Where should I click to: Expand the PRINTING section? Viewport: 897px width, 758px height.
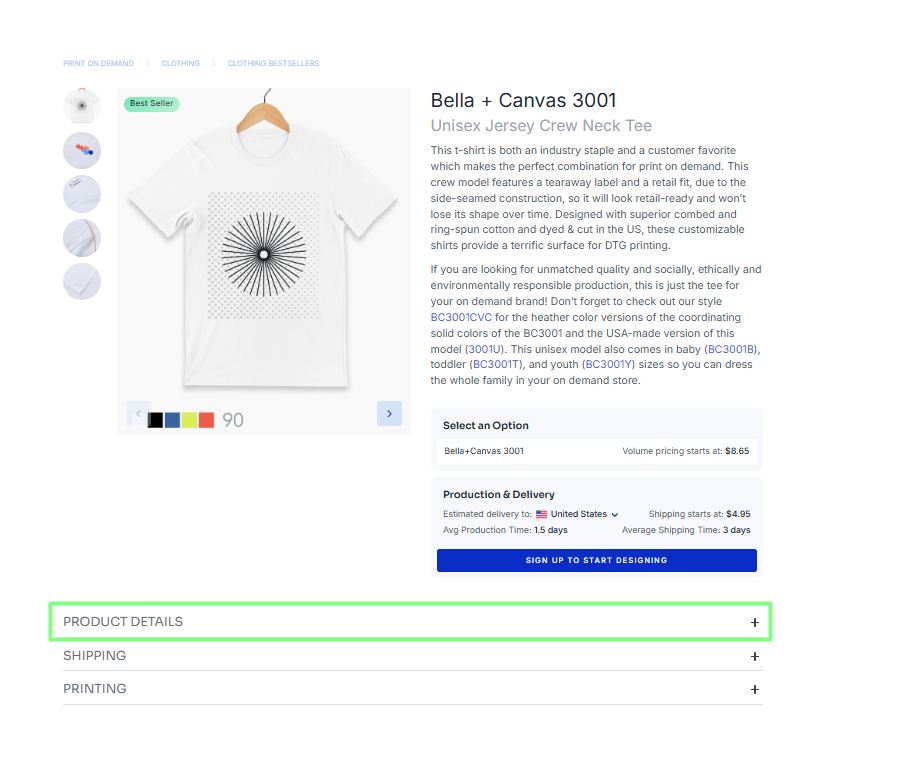tap(95, 689)
